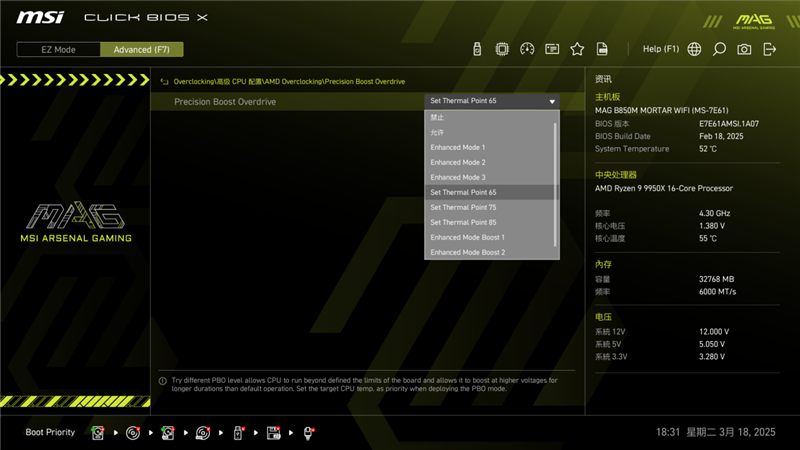This screenshot has width=800, height=450.
Task: Click the Precision Boost Overdrive setting label
Action: (225, 102)
